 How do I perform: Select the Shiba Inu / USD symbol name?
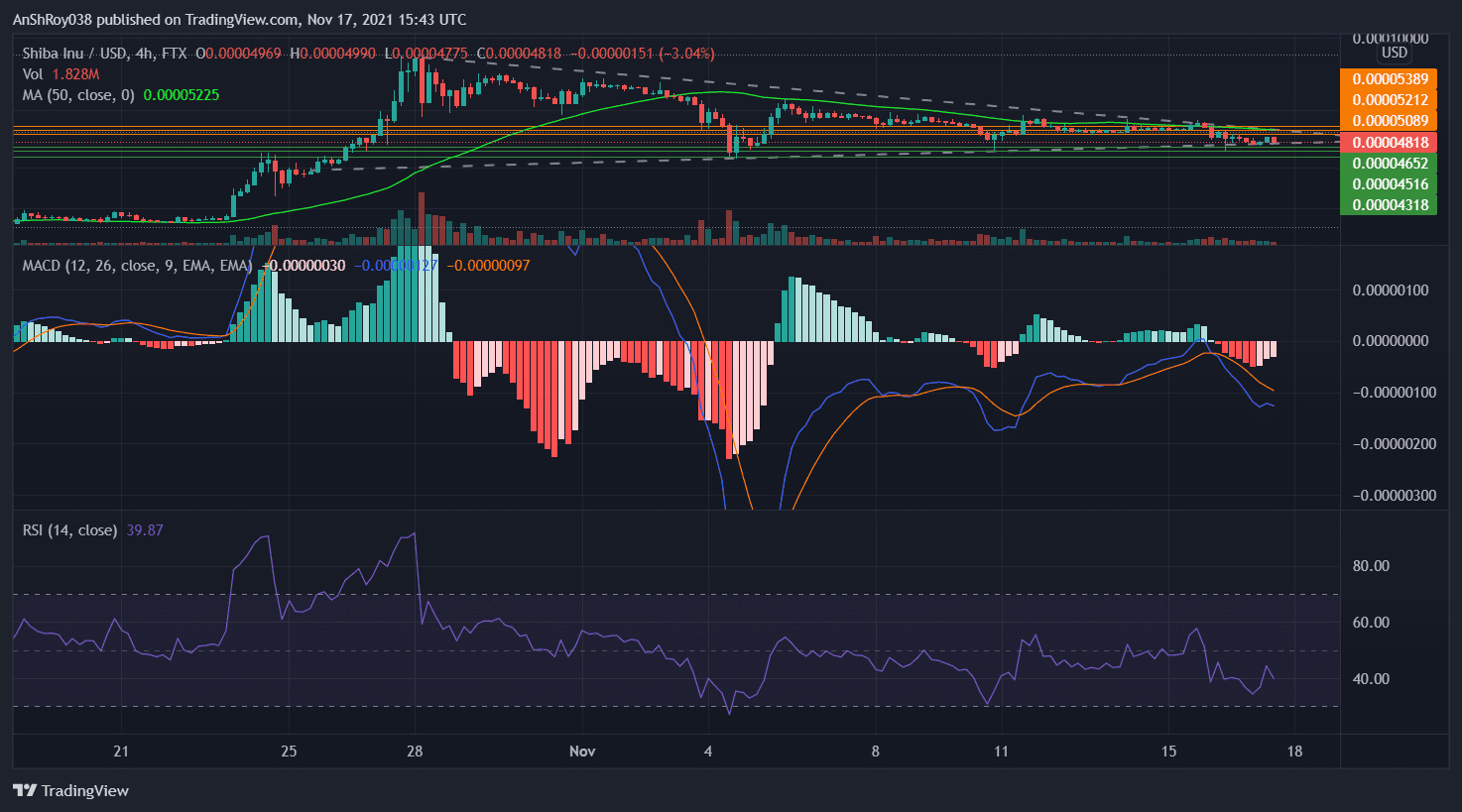[77, 54]
